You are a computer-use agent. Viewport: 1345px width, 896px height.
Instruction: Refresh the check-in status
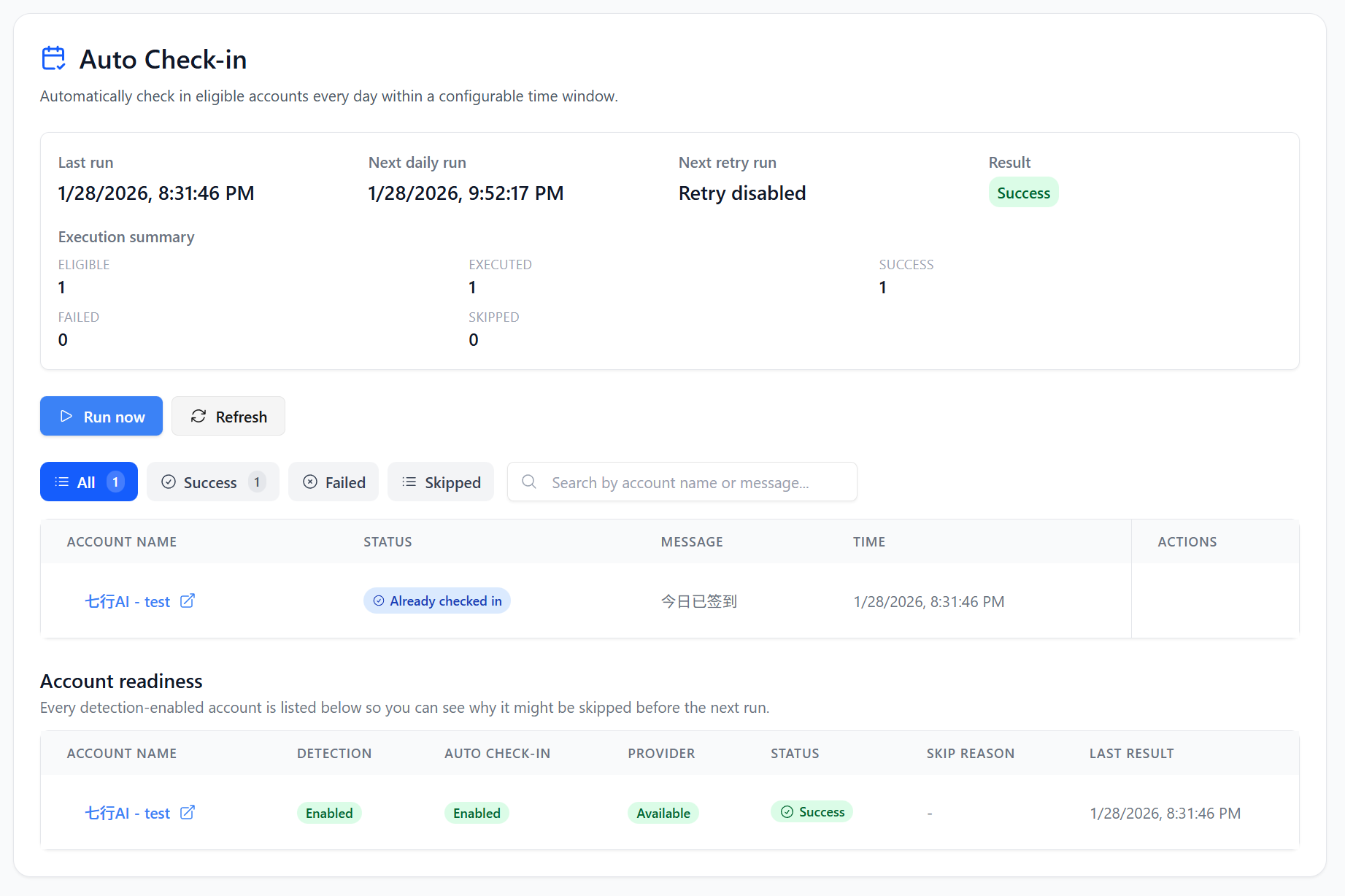[228, 416]
